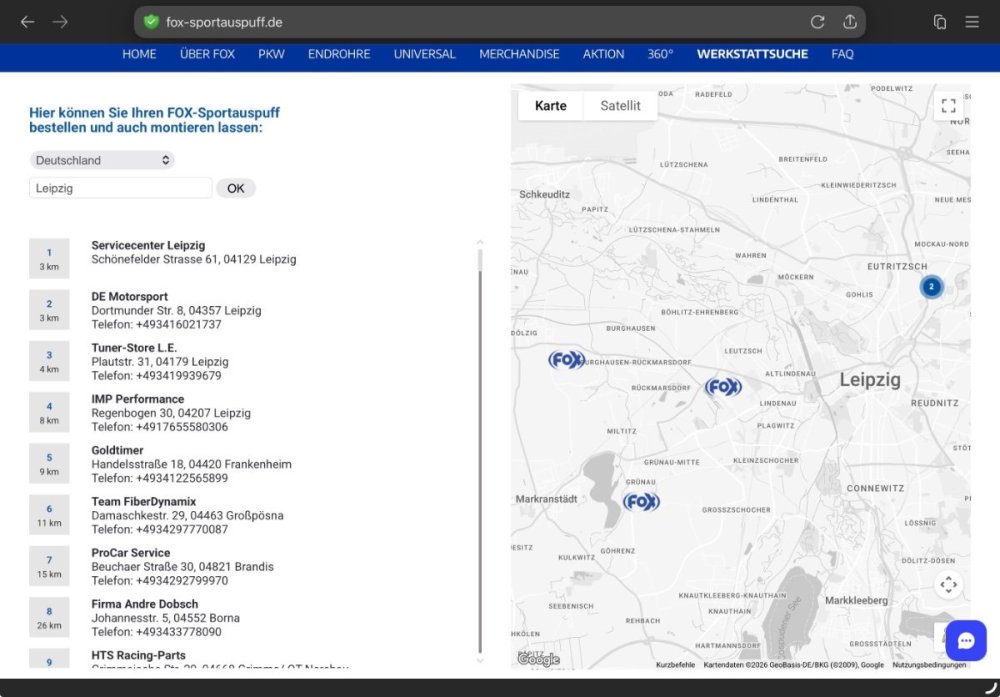Viewport: 1000px width, 697px height.
Task: Toggle fullscreen view on the map
Action: (x=948, y=106)
